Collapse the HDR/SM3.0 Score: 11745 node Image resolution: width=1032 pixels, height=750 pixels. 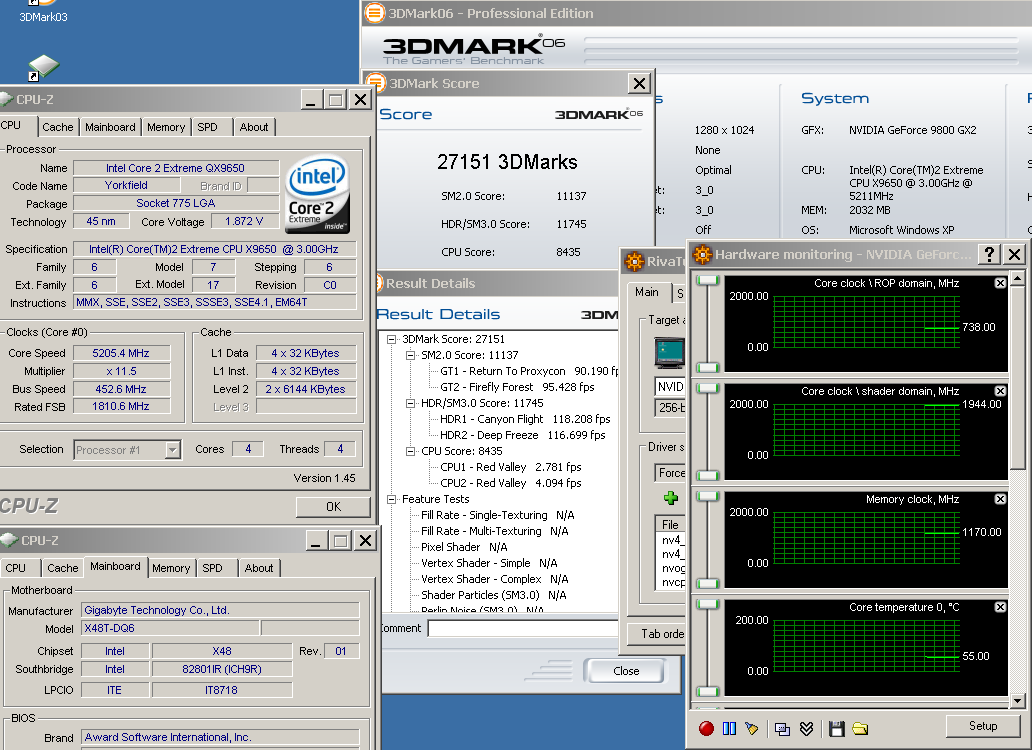411,403
